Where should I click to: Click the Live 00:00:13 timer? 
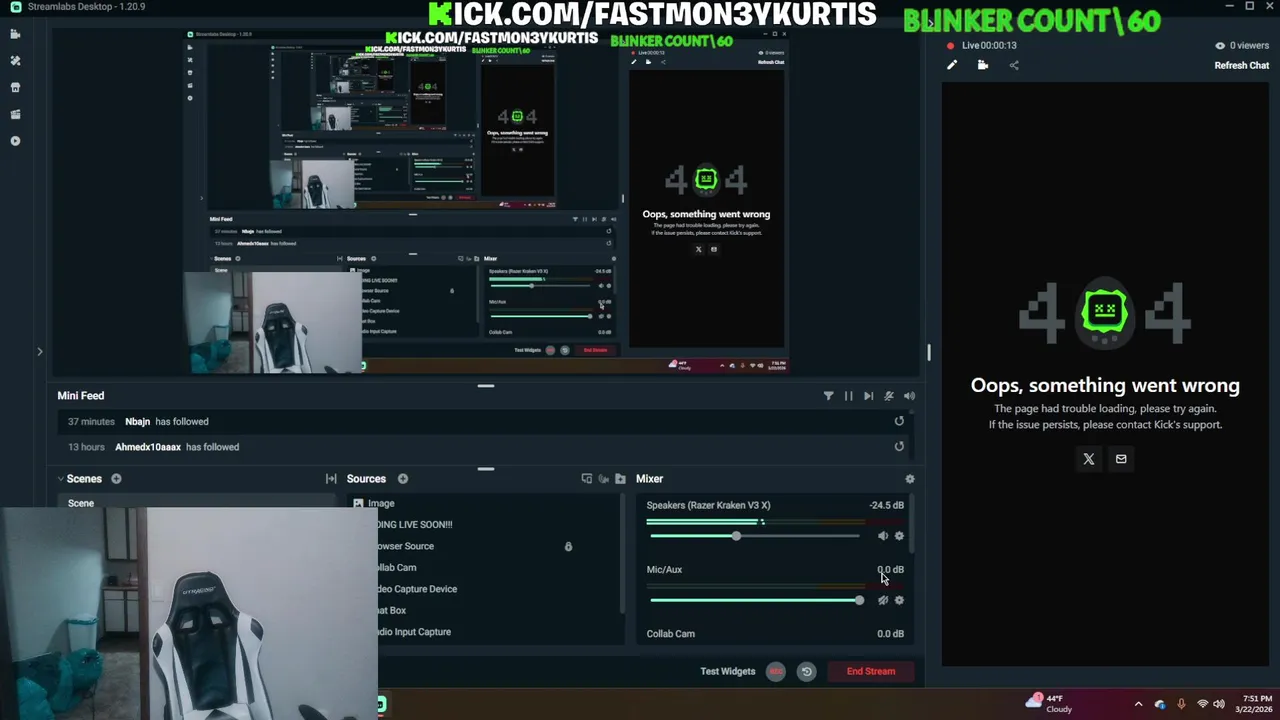pos(988,46)
